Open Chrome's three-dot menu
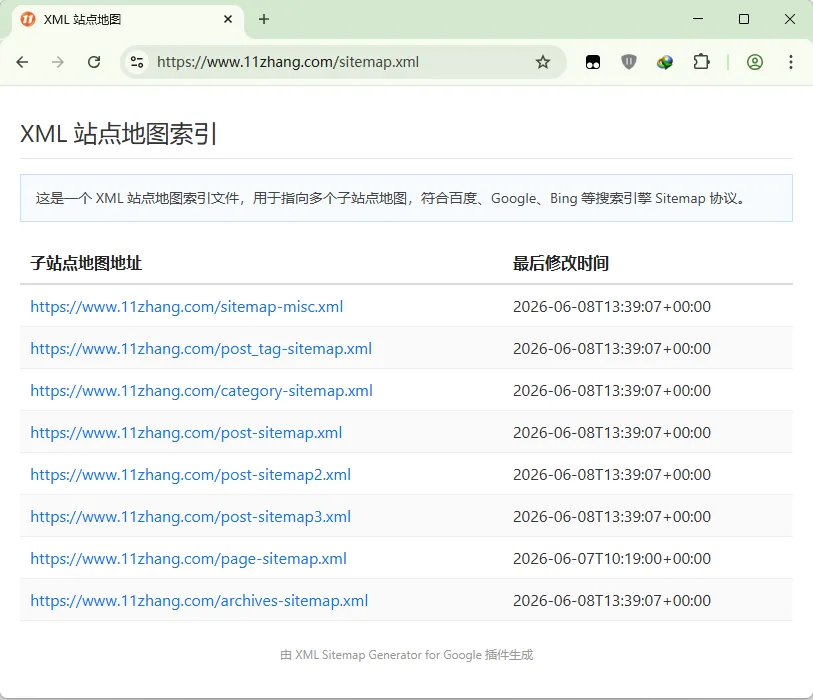 [x=790, y=62]
